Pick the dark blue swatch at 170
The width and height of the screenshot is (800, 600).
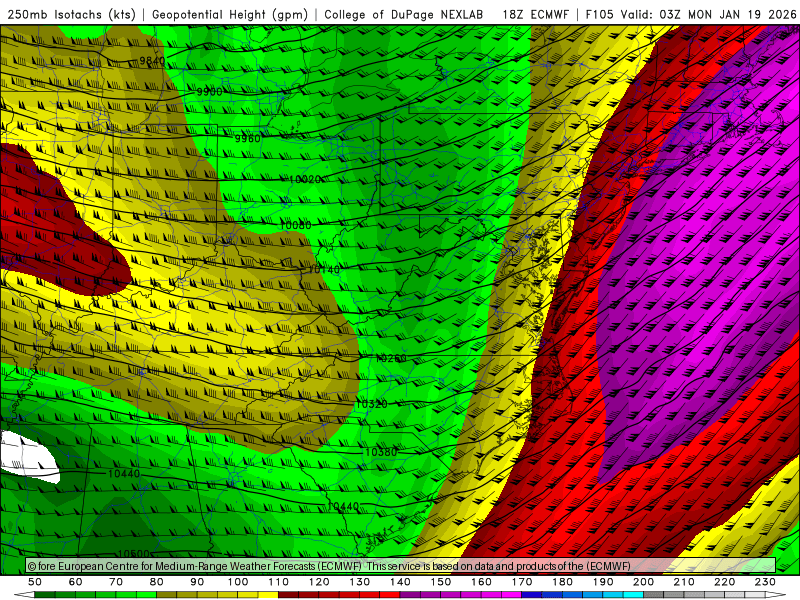tap(532, 595)
